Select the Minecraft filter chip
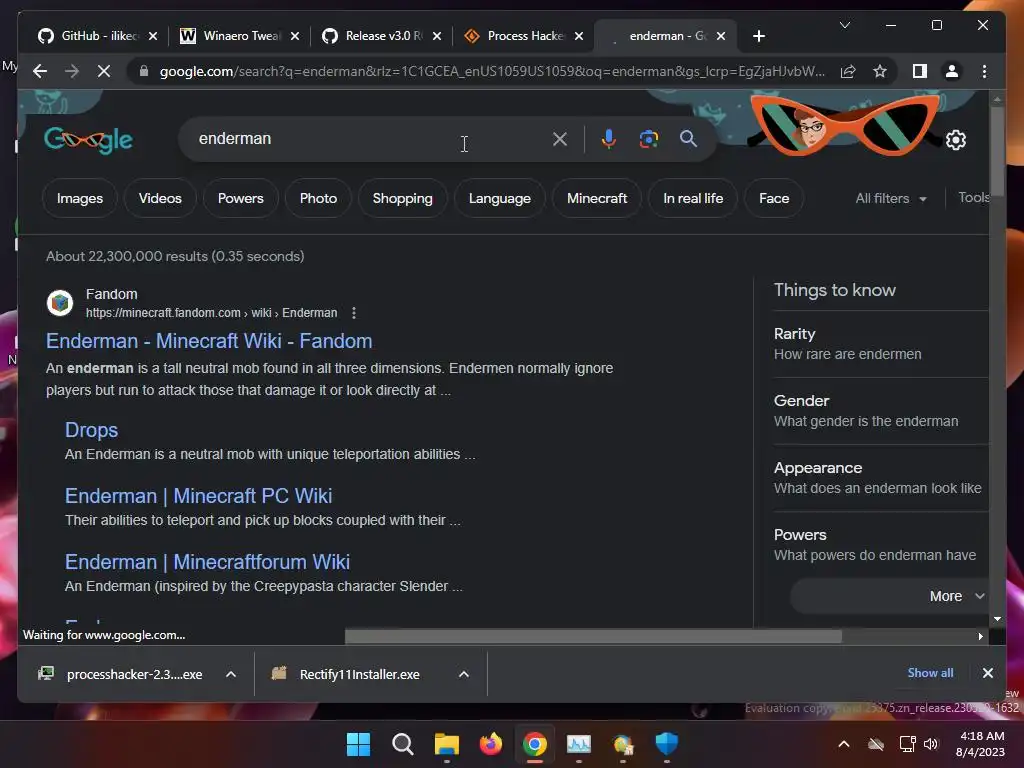Viewport: 1024px width, 768px height. [x=597, y=199]
